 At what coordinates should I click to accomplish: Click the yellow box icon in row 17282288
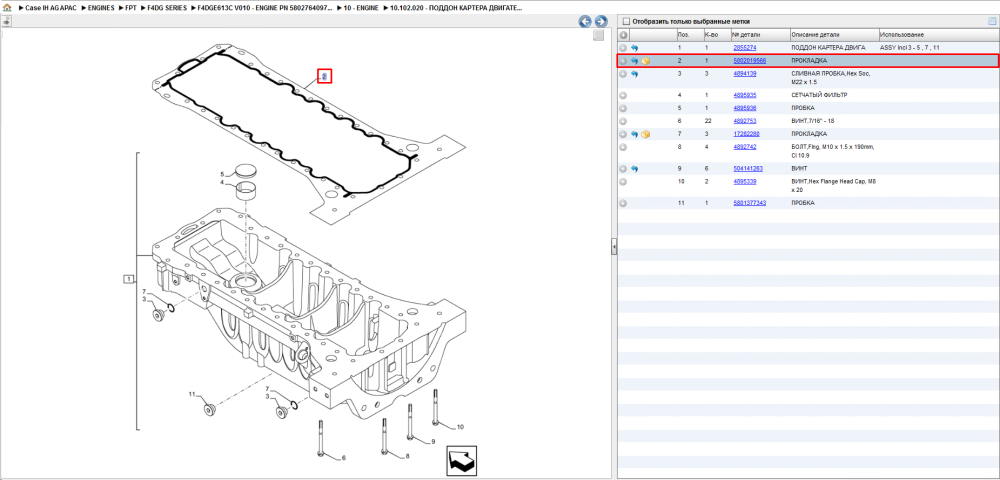click(645, 135)
